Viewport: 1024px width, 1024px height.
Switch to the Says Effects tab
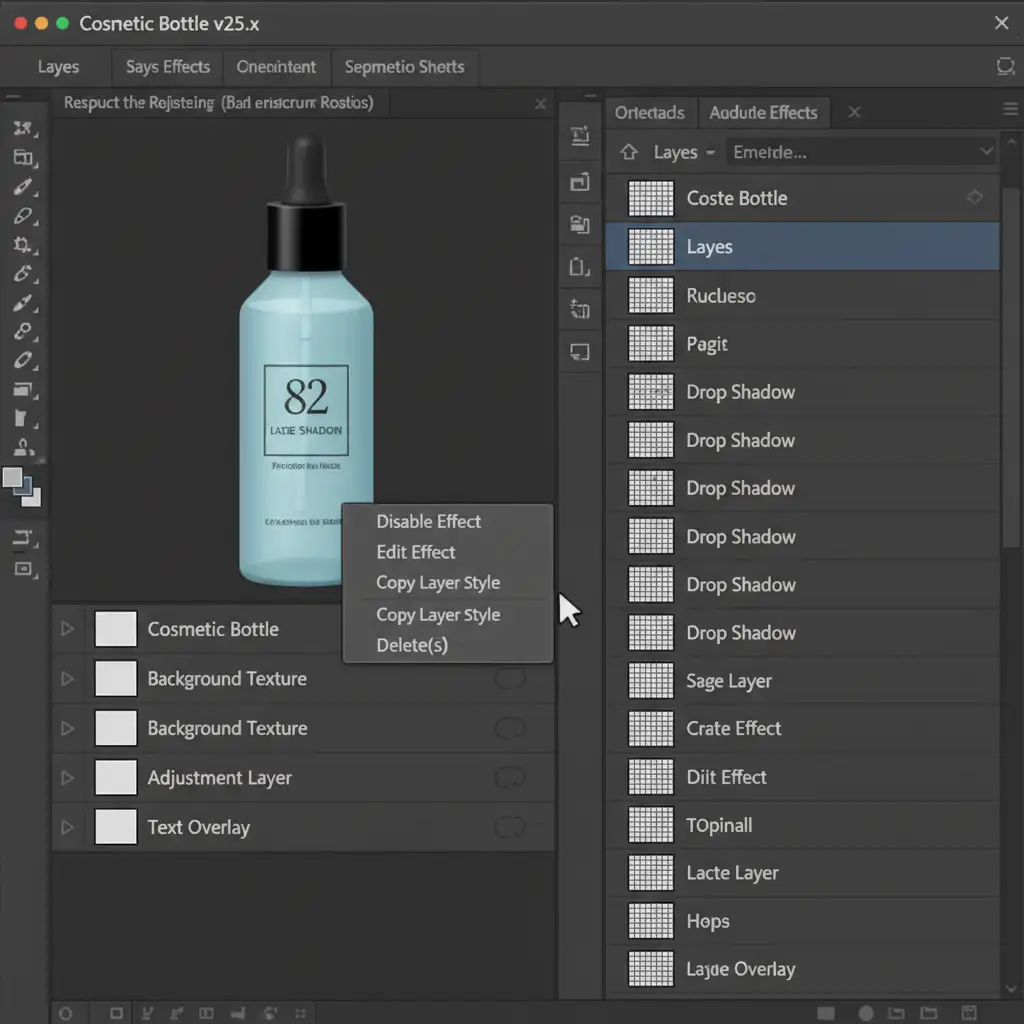click(x=167, y=67)
